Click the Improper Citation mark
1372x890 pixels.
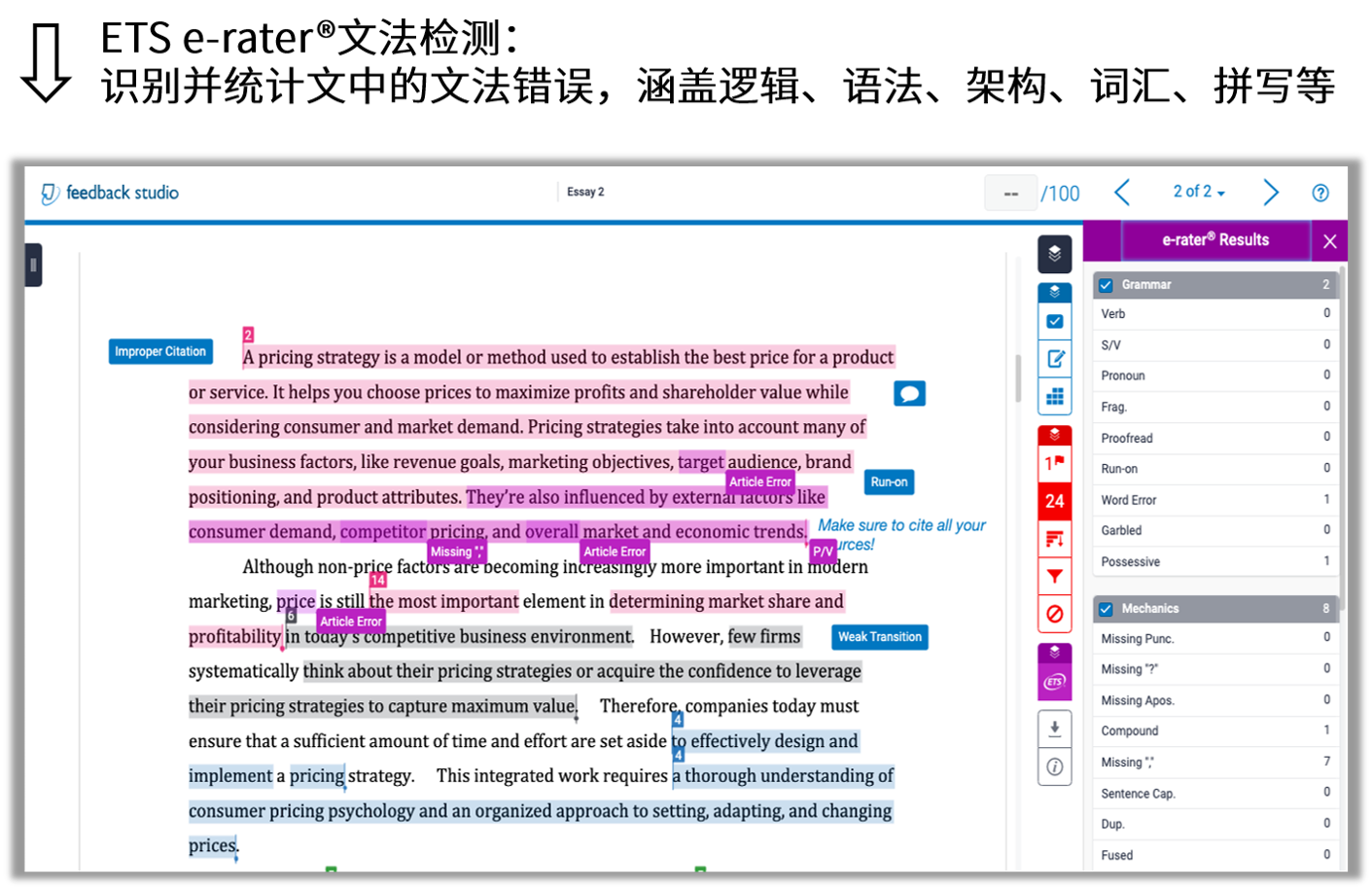pyautogui.click(x=160, y=351)
